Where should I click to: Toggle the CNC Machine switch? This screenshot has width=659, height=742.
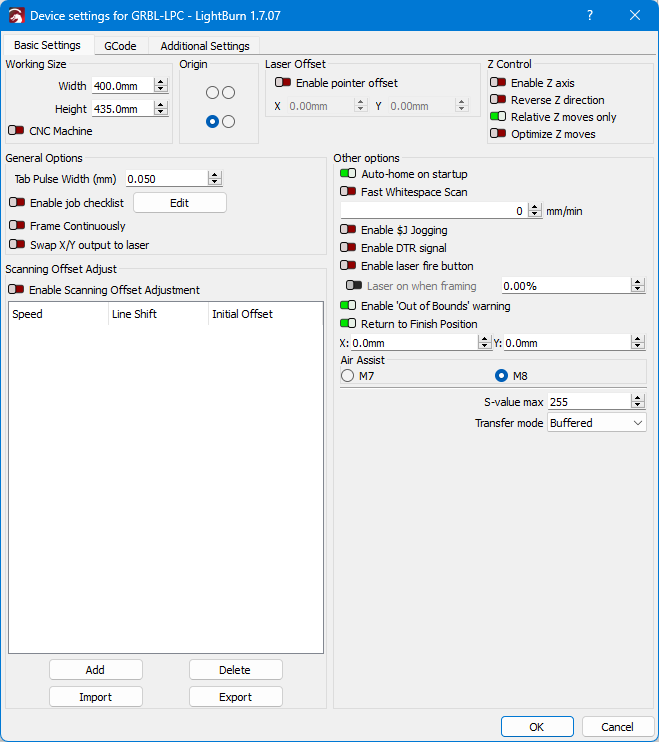click(x=16, y=130)
